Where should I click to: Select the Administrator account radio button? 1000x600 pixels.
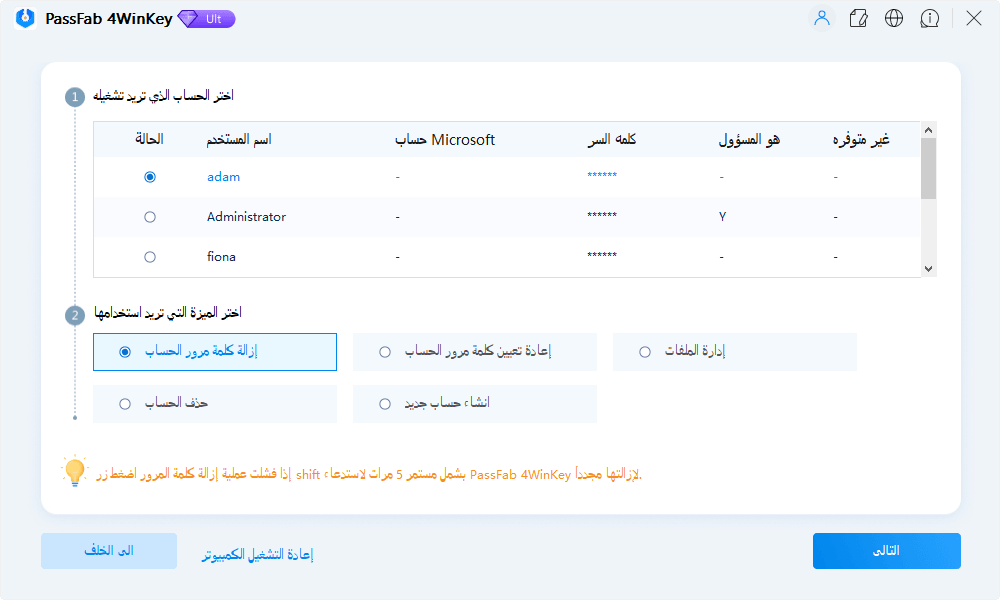tap(150, 216)
